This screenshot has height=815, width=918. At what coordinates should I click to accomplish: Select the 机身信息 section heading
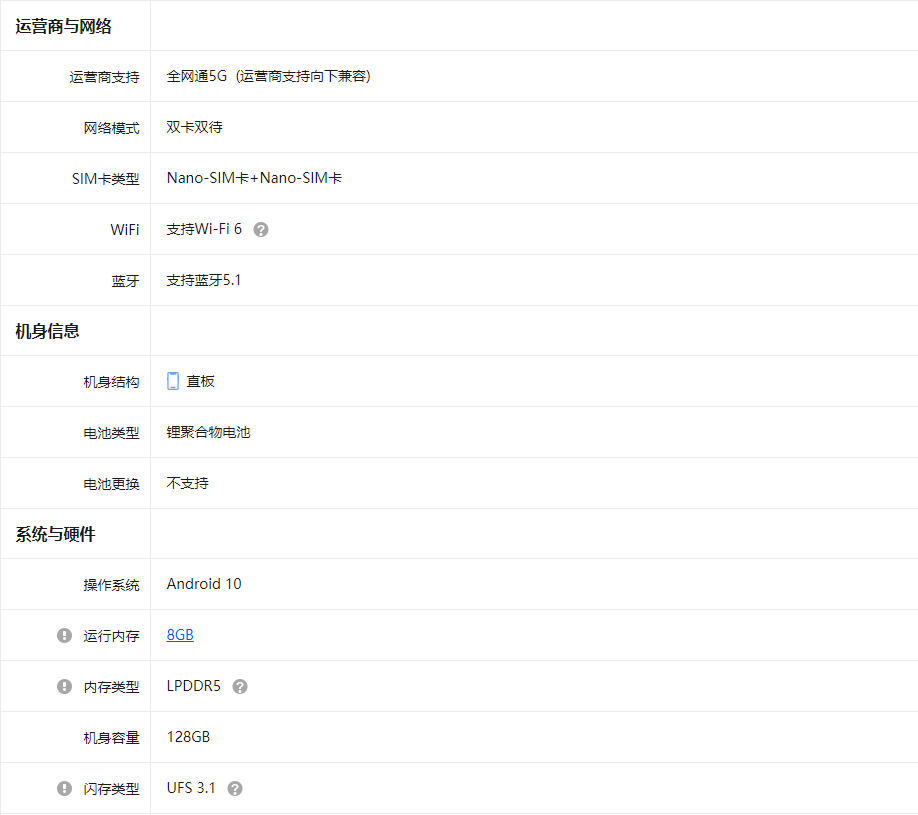click(x=48, y=331)
